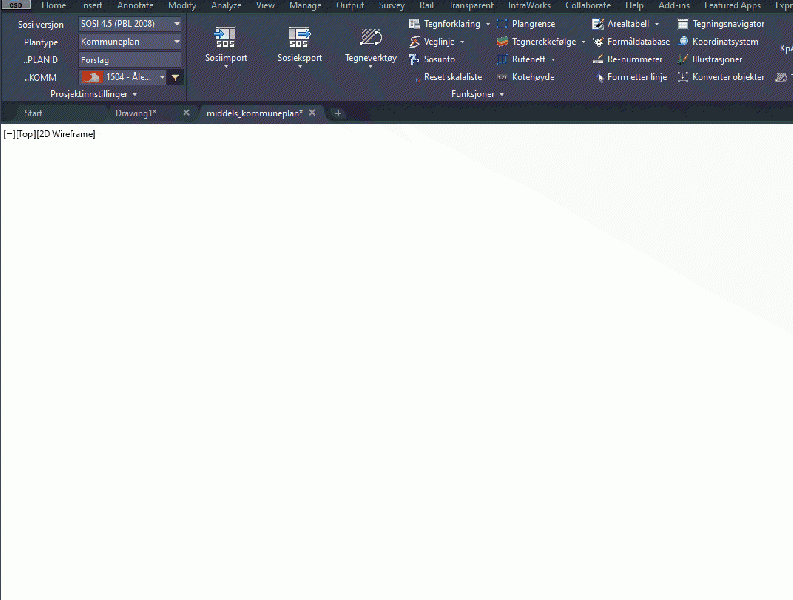Add a new drawing tab with plus
Screen dimensions: 793x600
(338, 113)
